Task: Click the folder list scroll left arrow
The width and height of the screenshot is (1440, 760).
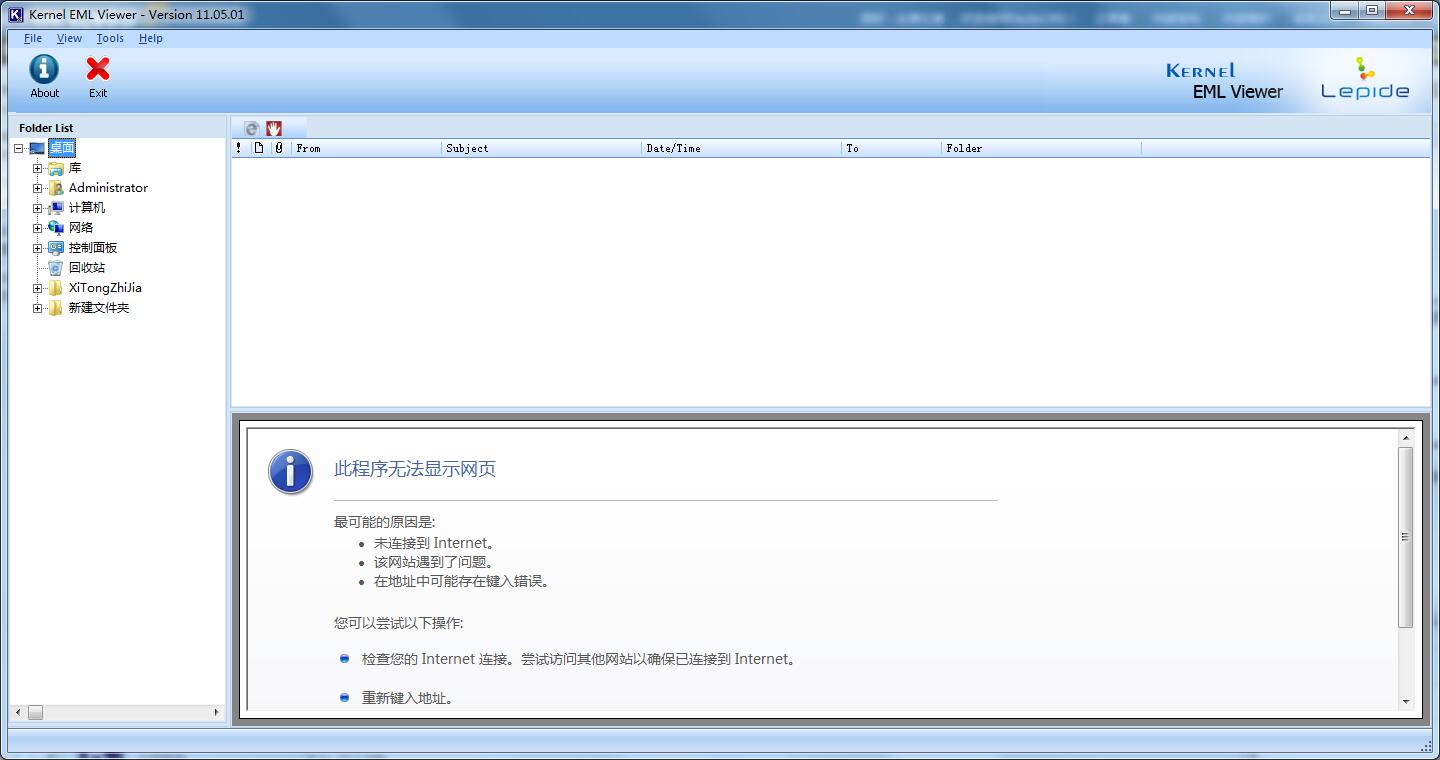Action: click(x=17, y=712)
